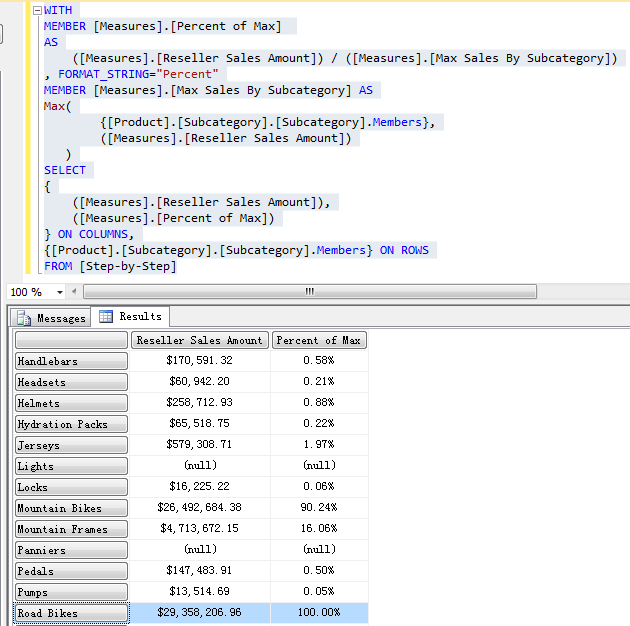Viewport: 630px width, 626px height.
Task: Click the 1.97% cell for Jerseys
Action: pos(319,444)
